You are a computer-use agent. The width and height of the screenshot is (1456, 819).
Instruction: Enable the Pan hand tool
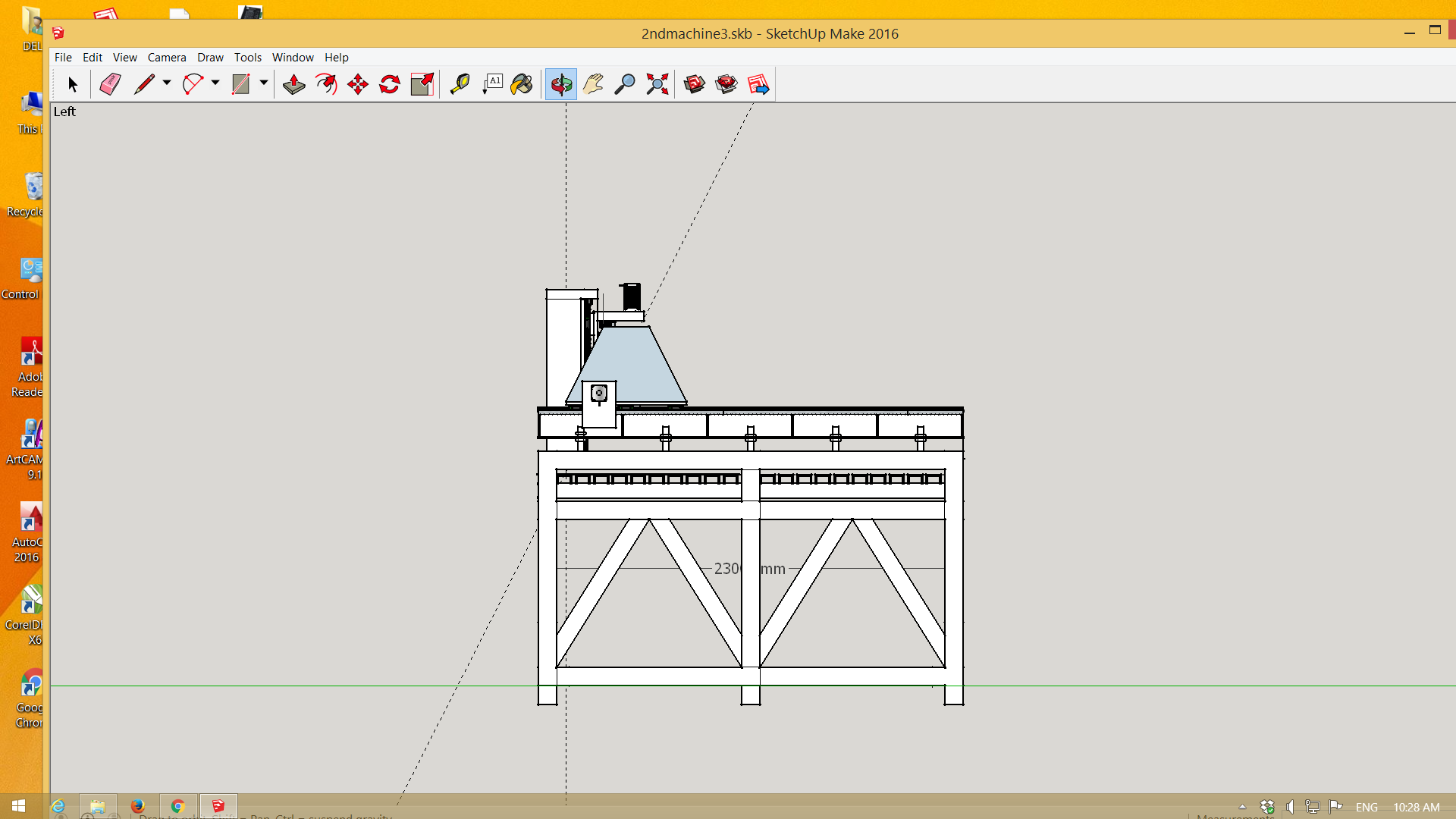[x=593, y=84]
